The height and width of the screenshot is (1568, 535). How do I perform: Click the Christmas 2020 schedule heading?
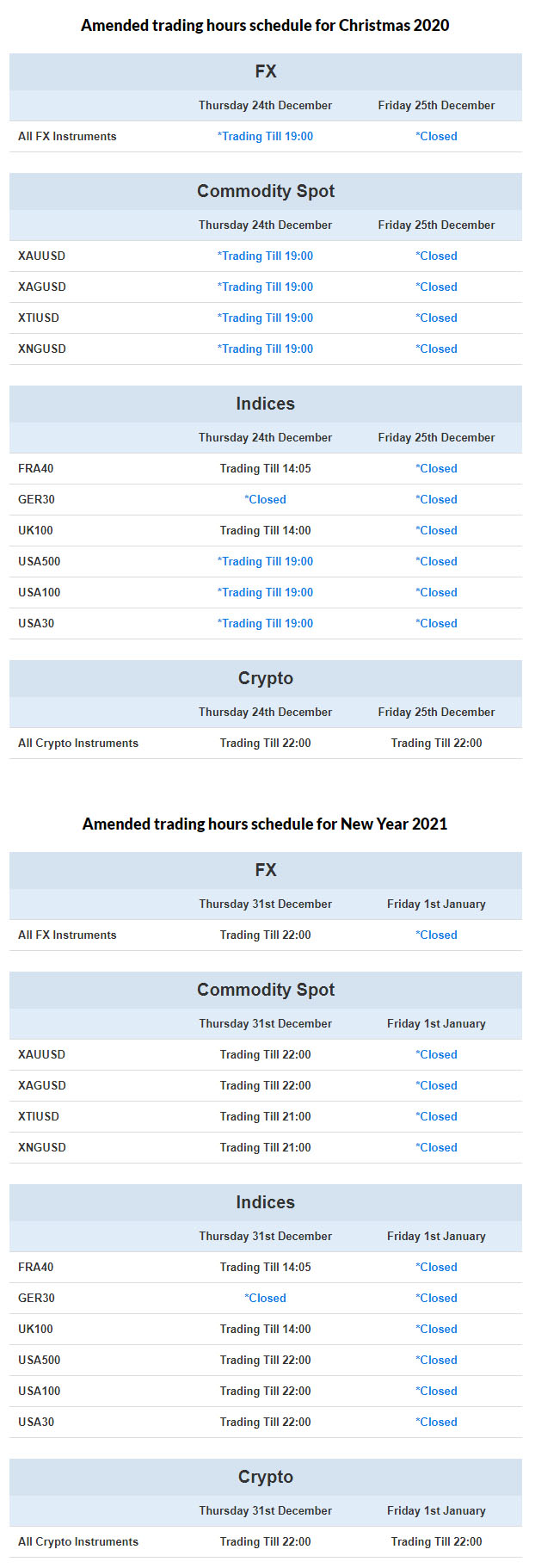coord(265,26)
